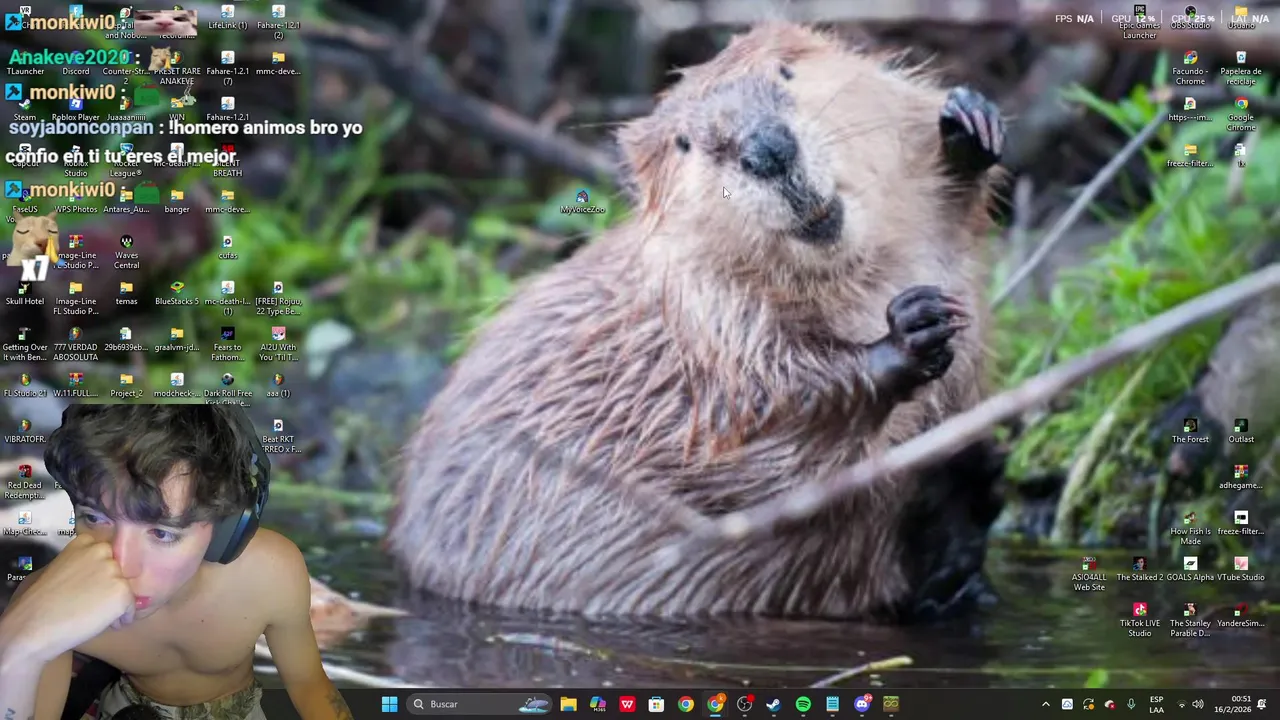Select the ASIO4ALL Web Site shortcut
Viewport: 1280px width, 720px height.
tap(1089, 574)
